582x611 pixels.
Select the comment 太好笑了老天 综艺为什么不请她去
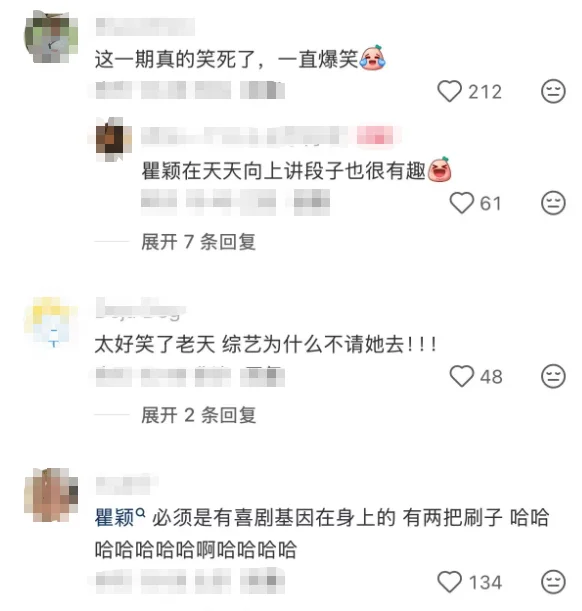(x=265, y=344)
